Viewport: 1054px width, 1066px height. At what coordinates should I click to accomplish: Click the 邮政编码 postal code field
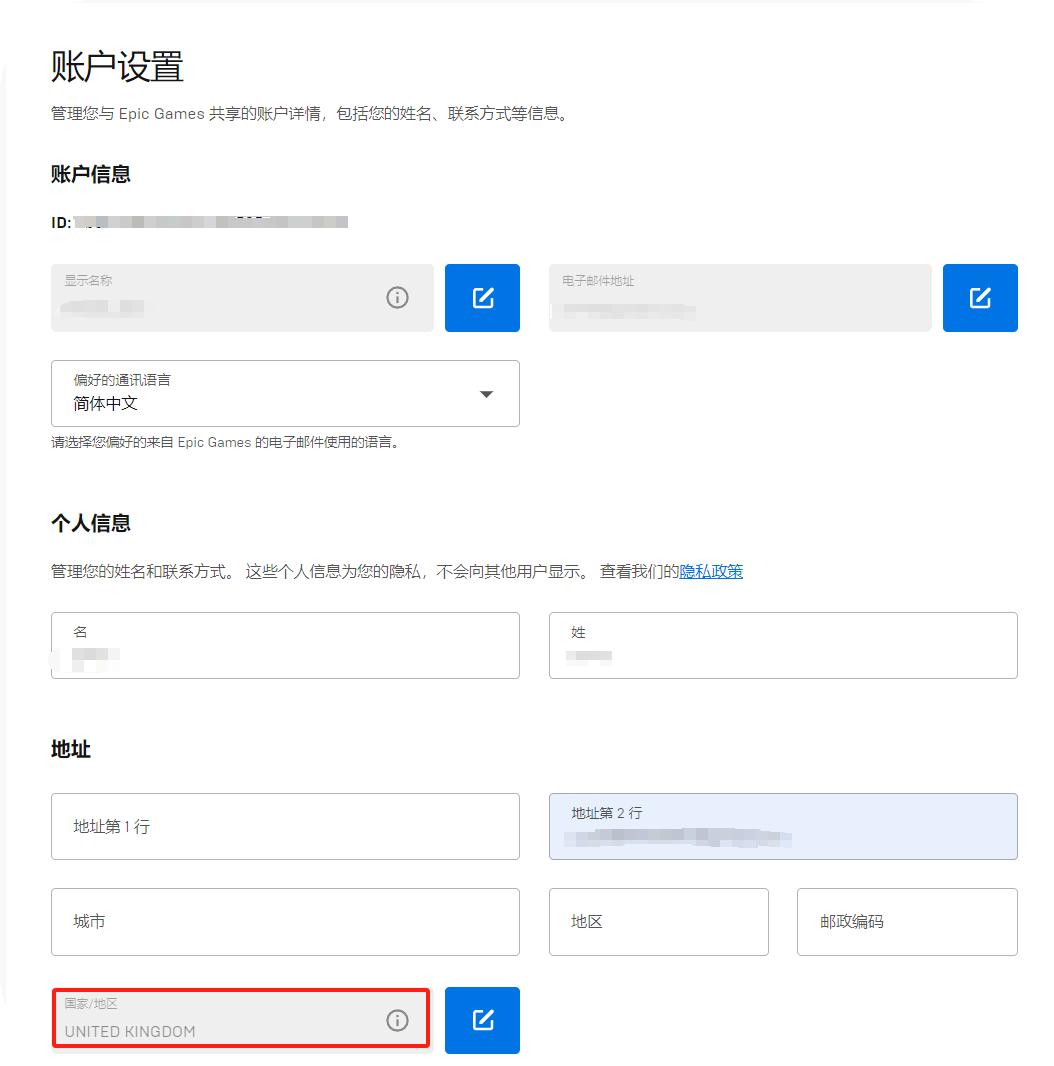tap(906, 922)
